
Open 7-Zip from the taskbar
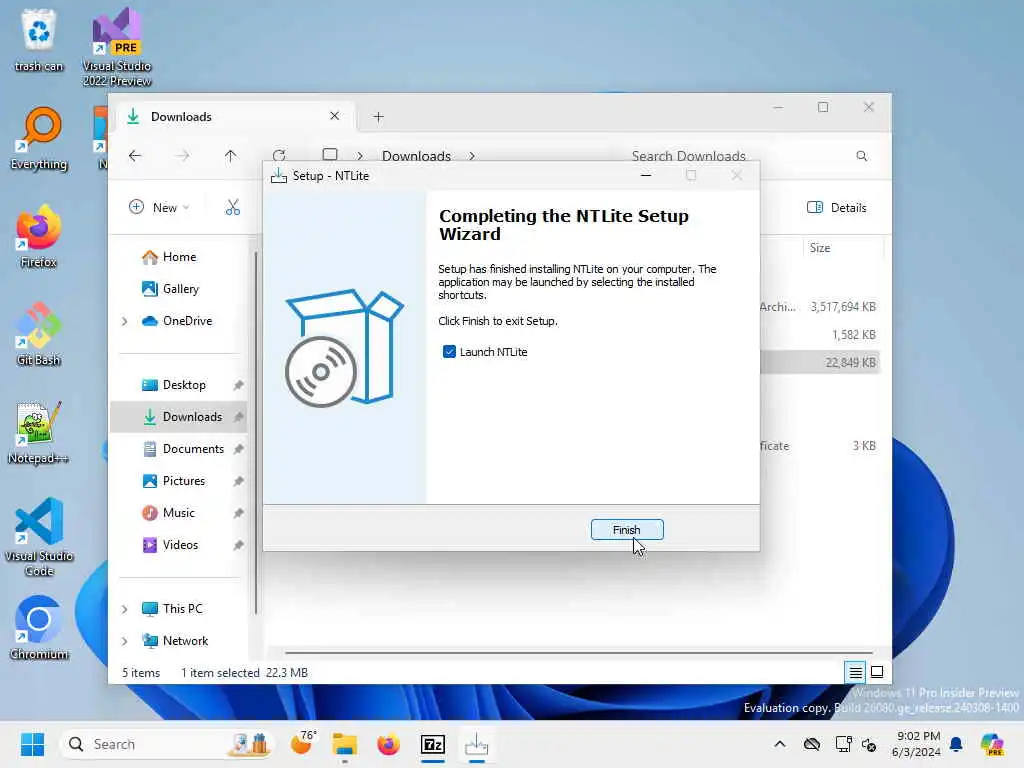coord(433,744)
